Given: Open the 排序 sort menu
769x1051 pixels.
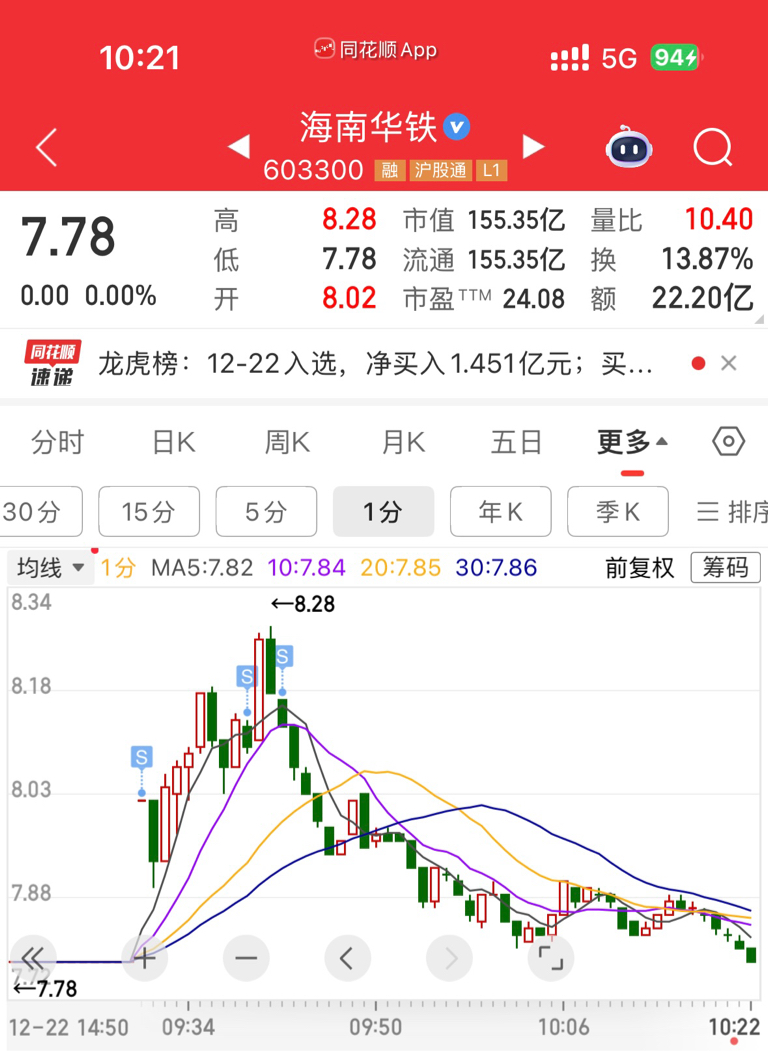Looking at the screenshot, I should (x=732, y=512).
